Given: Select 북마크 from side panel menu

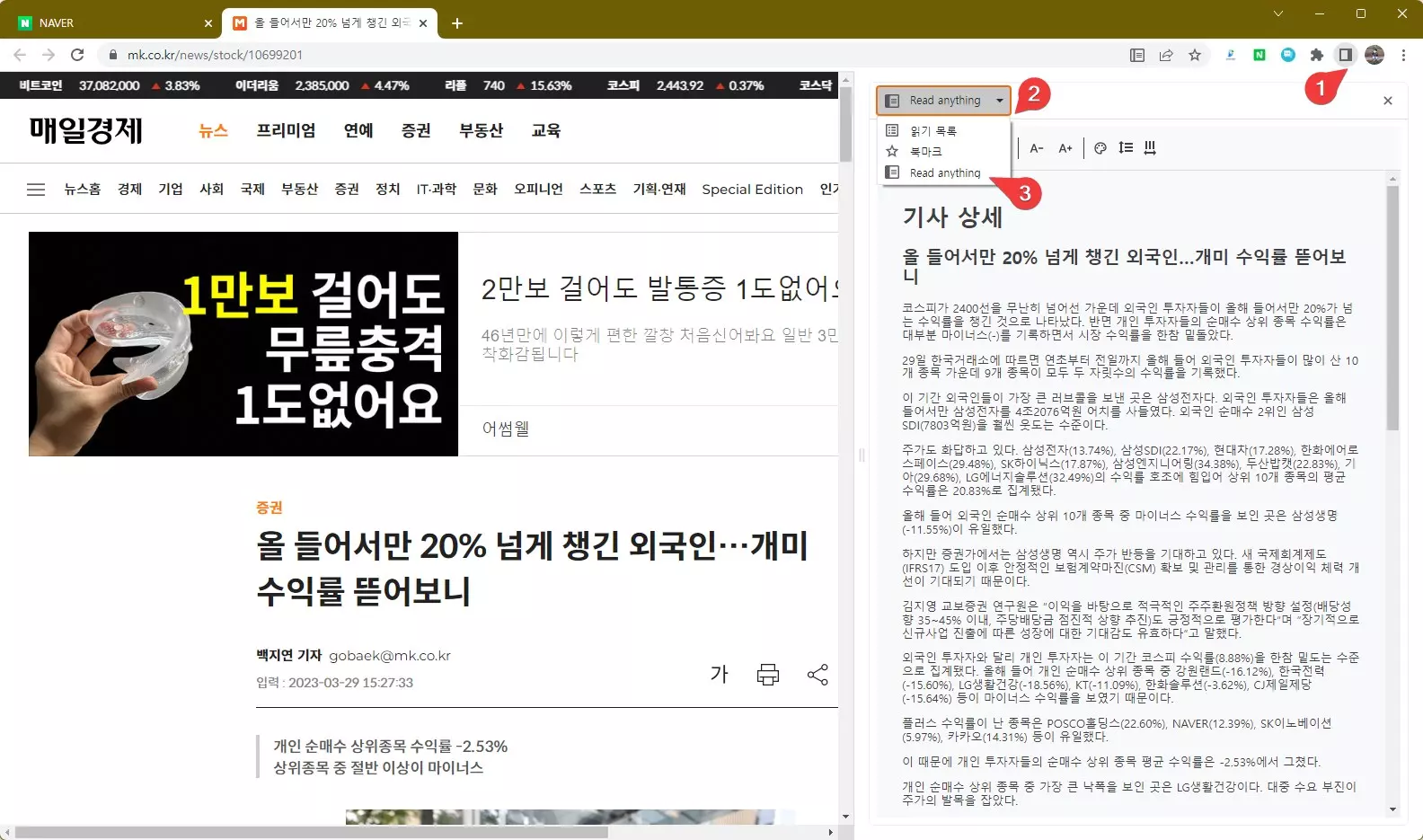Looking at the screenshot, I should (943, 152).
